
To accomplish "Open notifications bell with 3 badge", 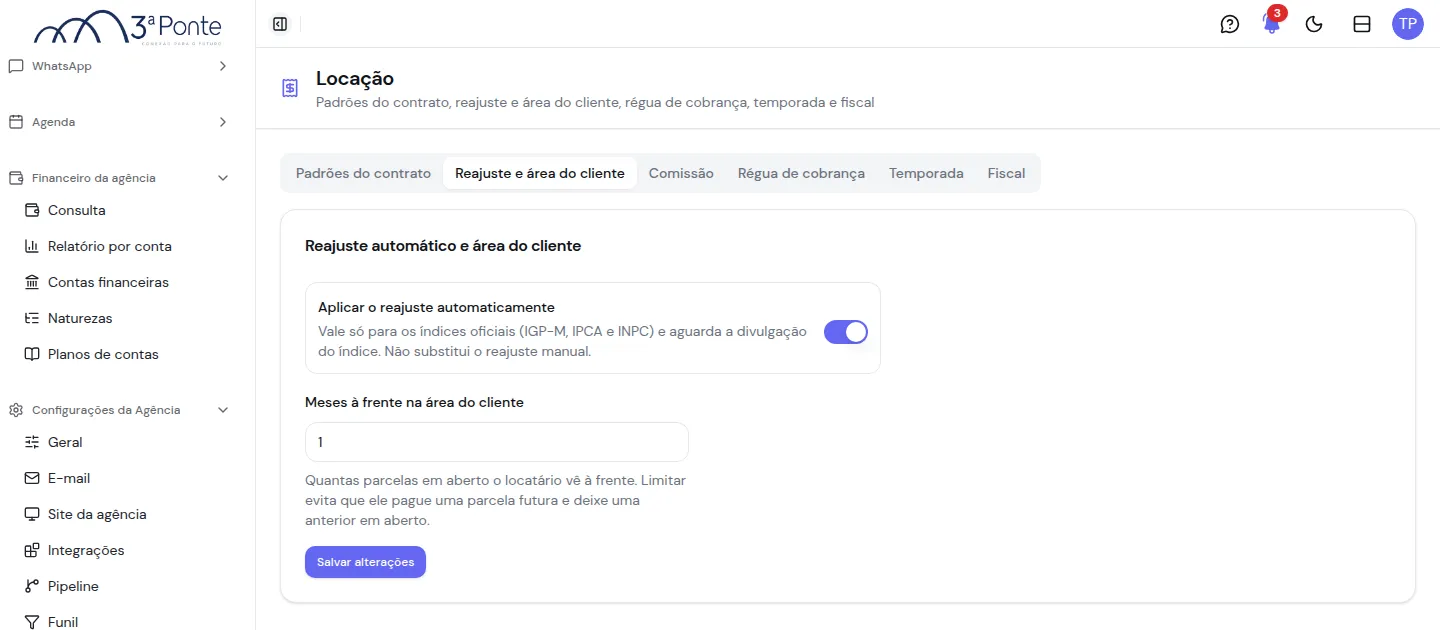I will [x=1272, y=23].
